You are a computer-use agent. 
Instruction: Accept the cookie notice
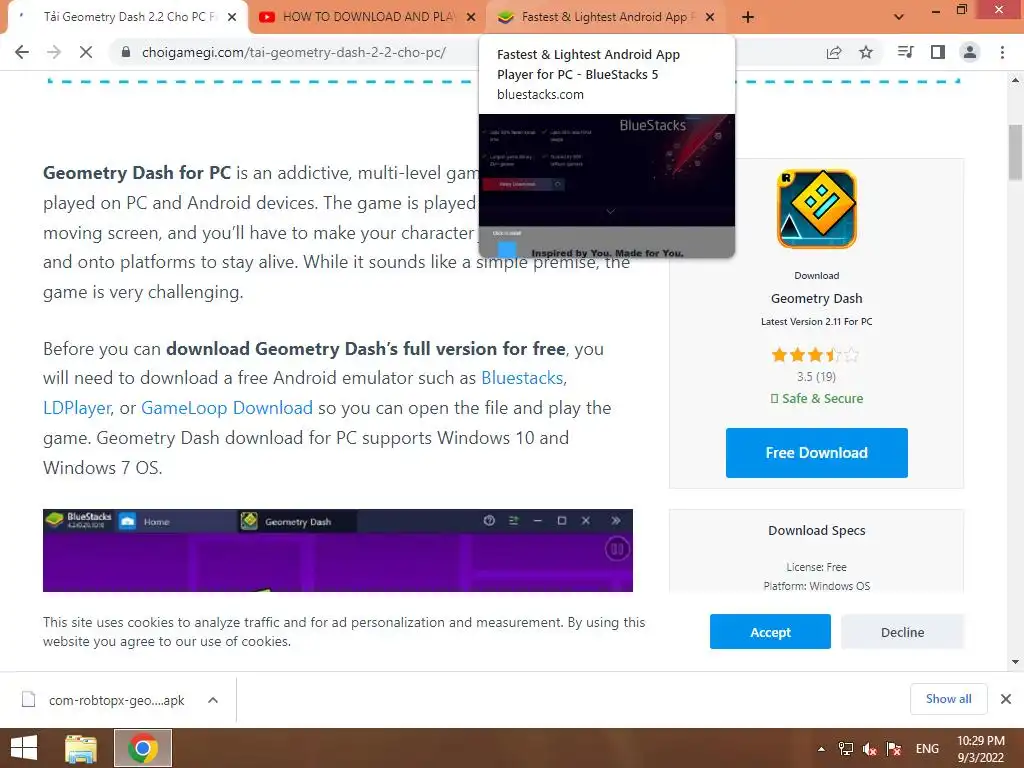[x=770, y=632]
